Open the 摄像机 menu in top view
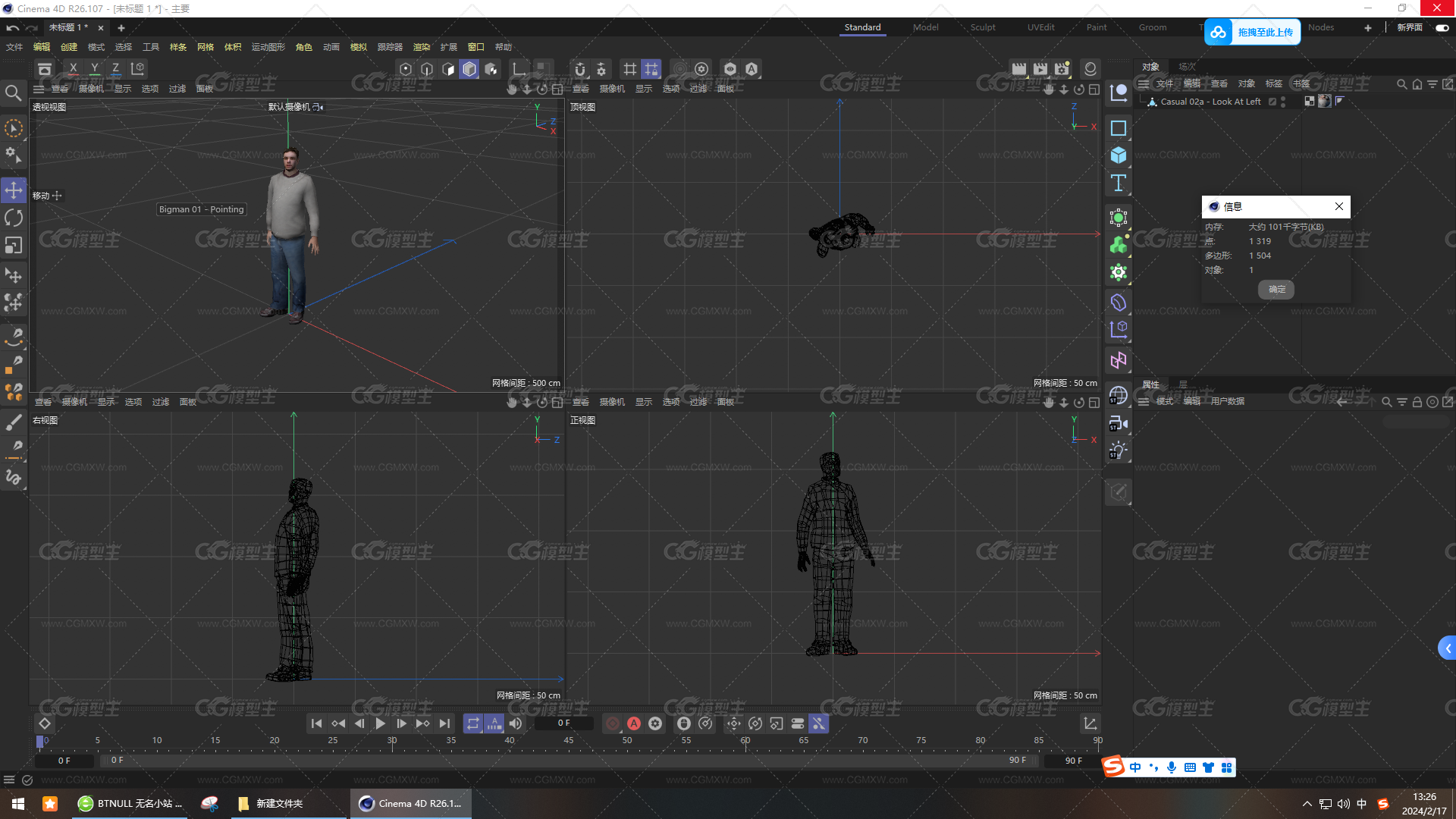 pos(612,89)
